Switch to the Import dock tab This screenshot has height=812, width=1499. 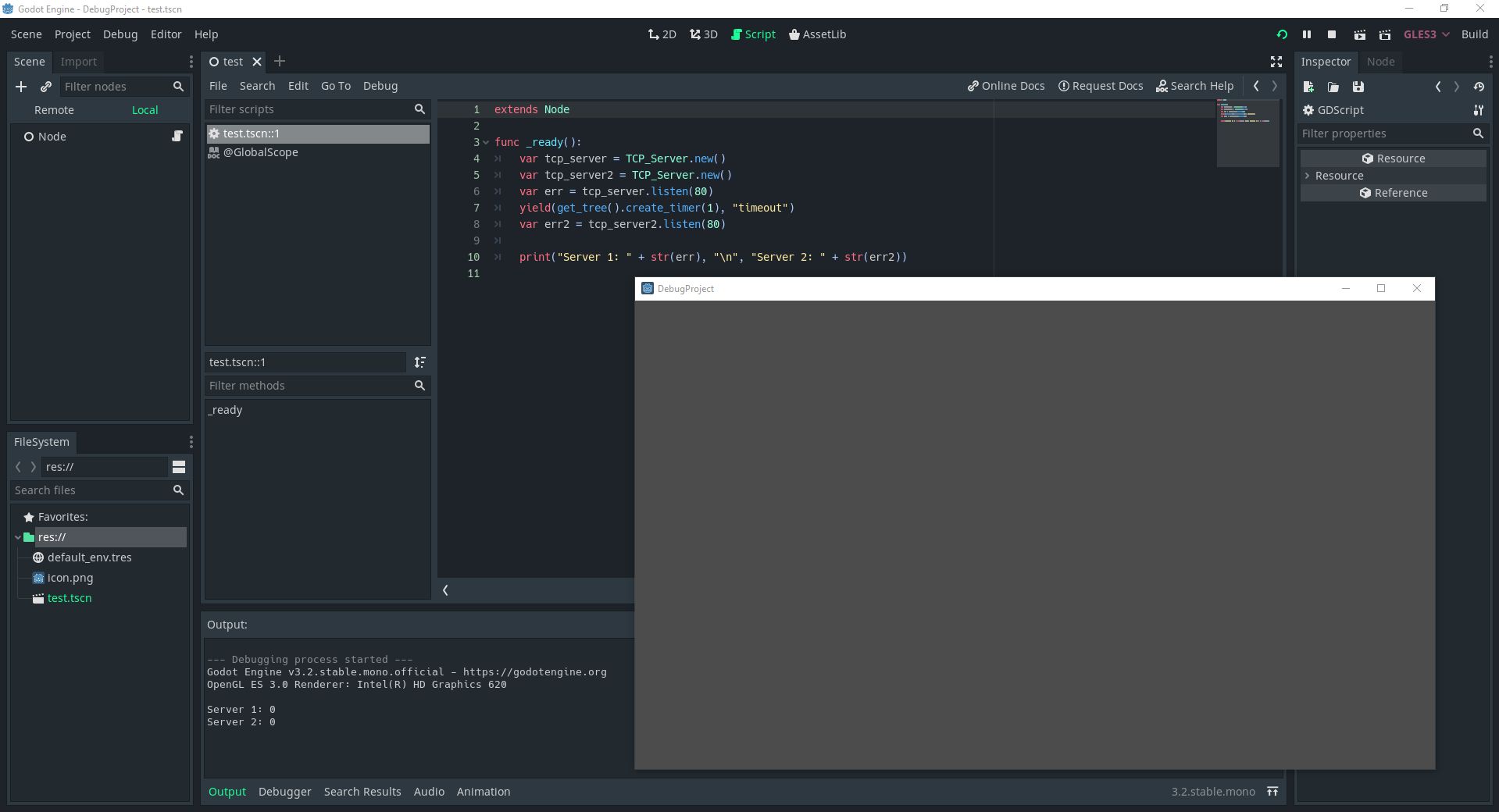point(79,62)
